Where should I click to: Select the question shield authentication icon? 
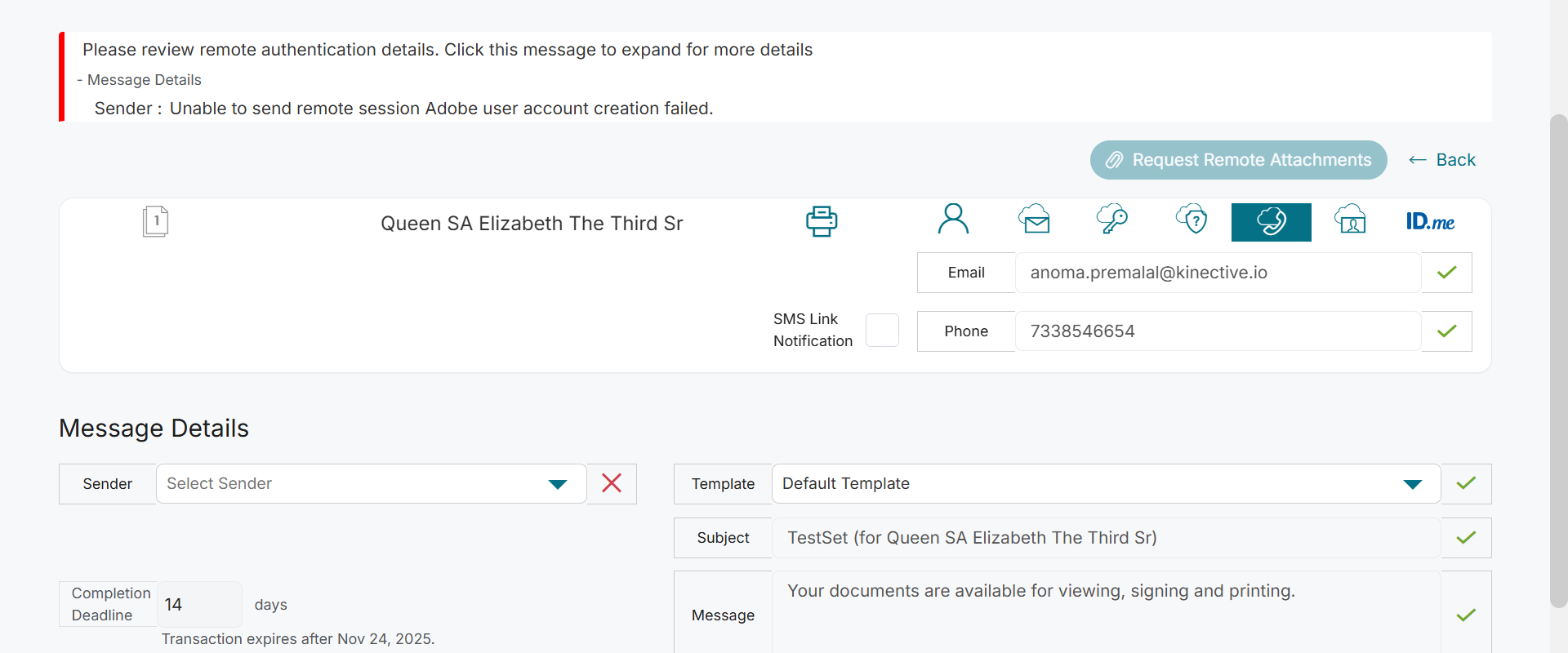tap(1192, 220)
